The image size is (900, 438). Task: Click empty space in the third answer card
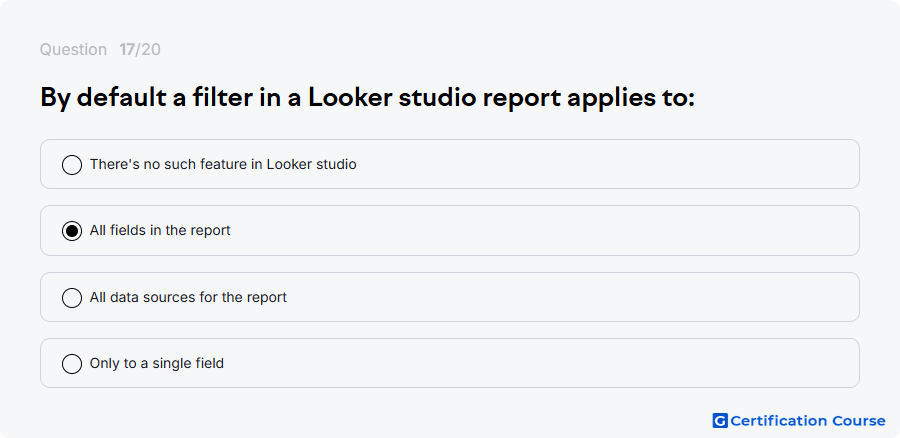point(574,297)
